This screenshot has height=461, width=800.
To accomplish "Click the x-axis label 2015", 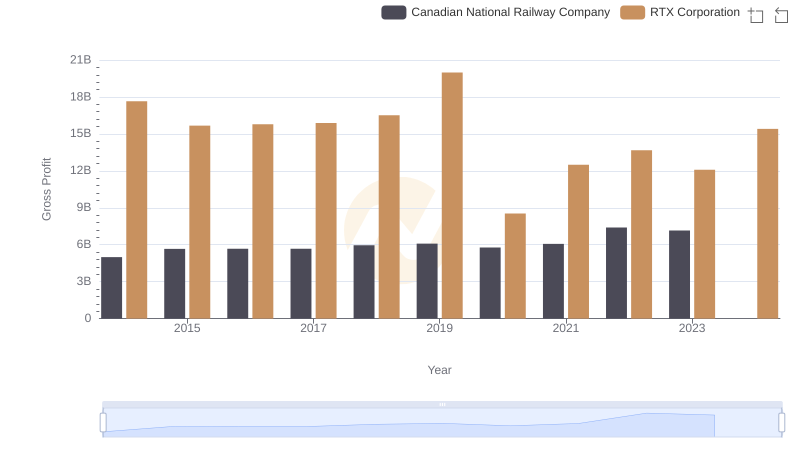I will [187, 328].
